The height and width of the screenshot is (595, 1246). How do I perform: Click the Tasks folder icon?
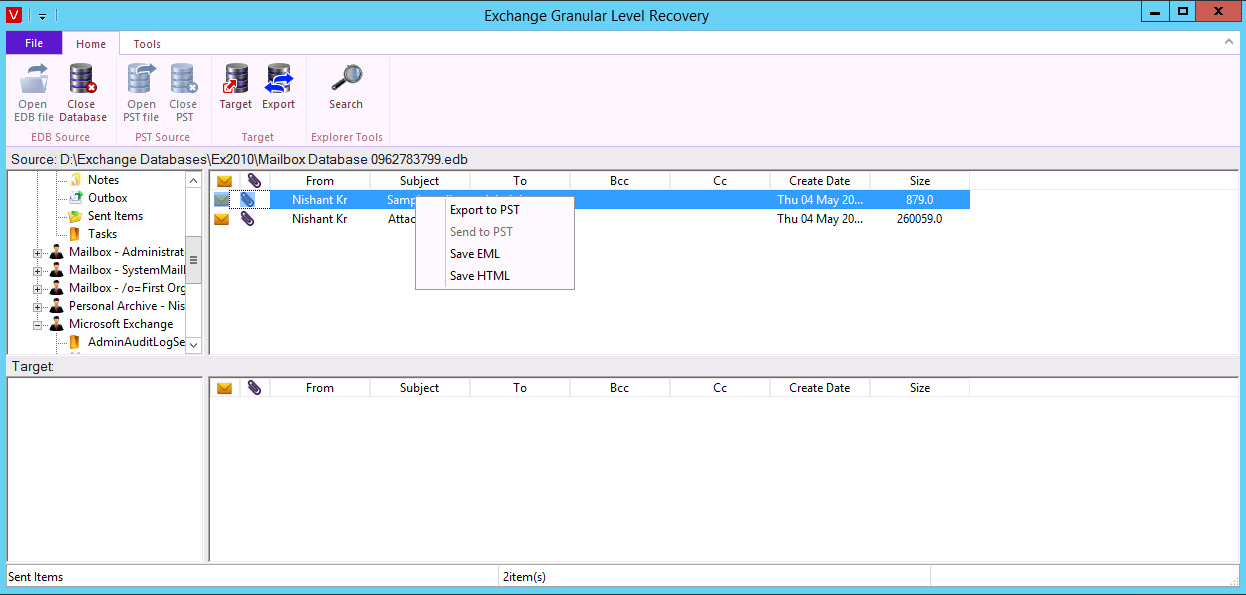click(76, 234)
